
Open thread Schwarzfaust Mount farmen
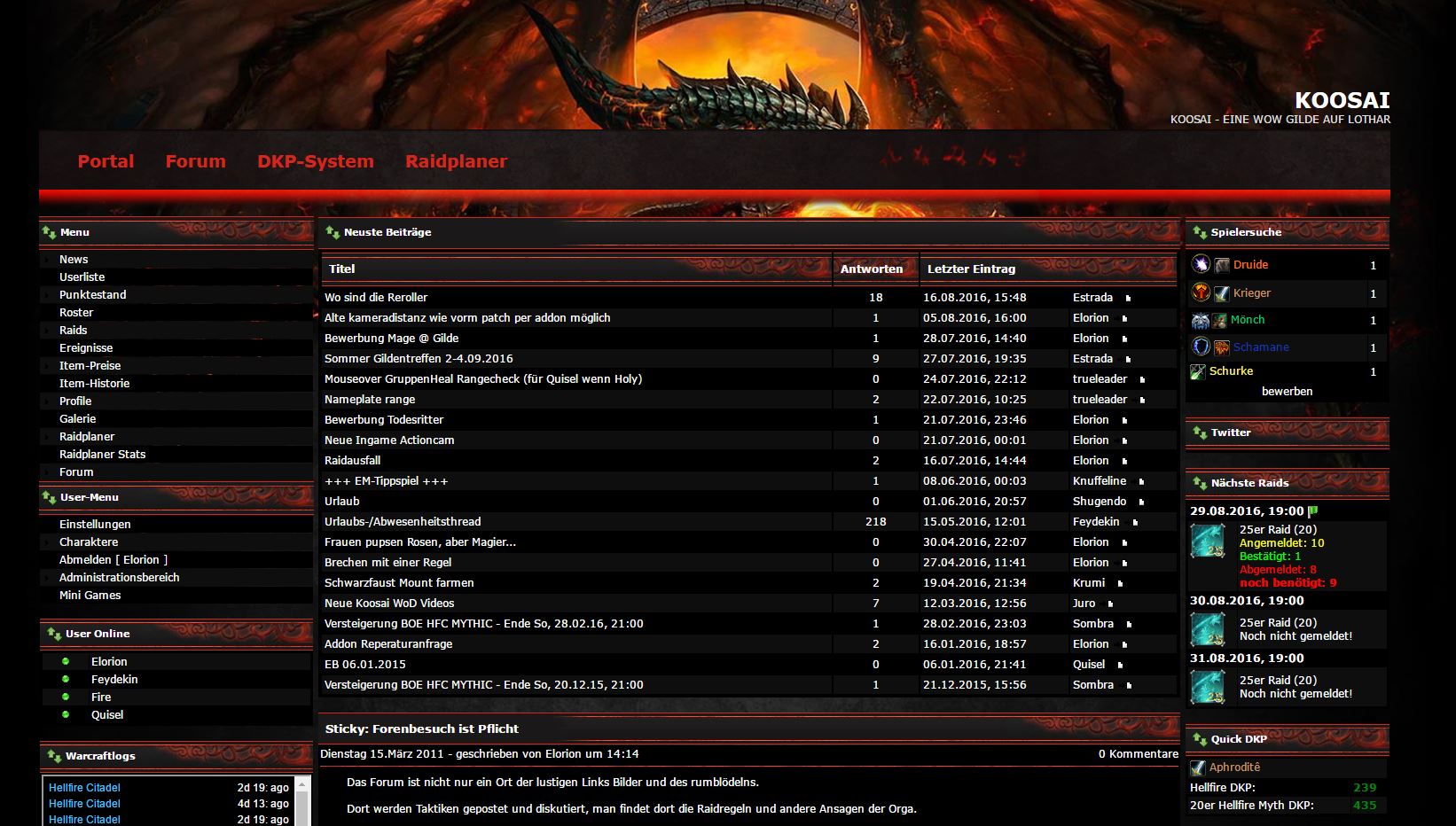pos(399,583)
